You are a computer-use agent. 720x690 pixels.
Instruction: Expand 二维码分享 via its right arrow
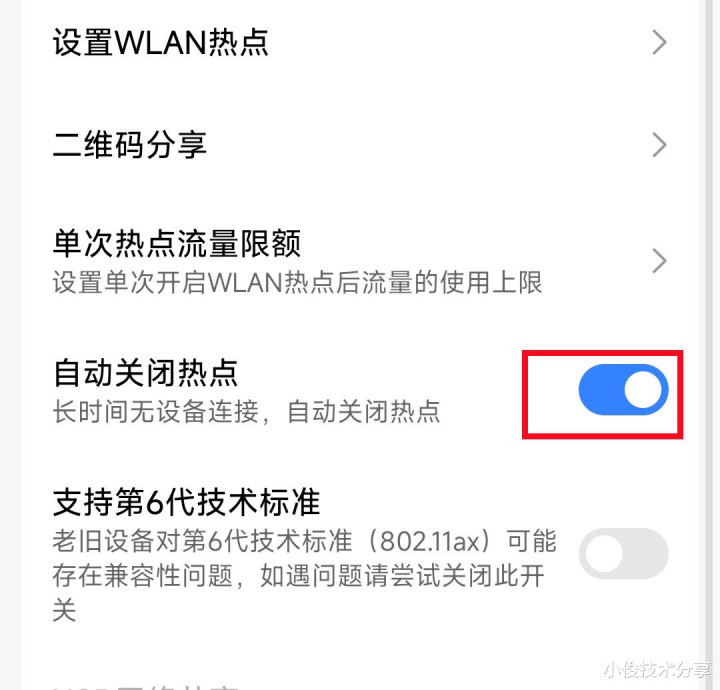click(659, 145)
